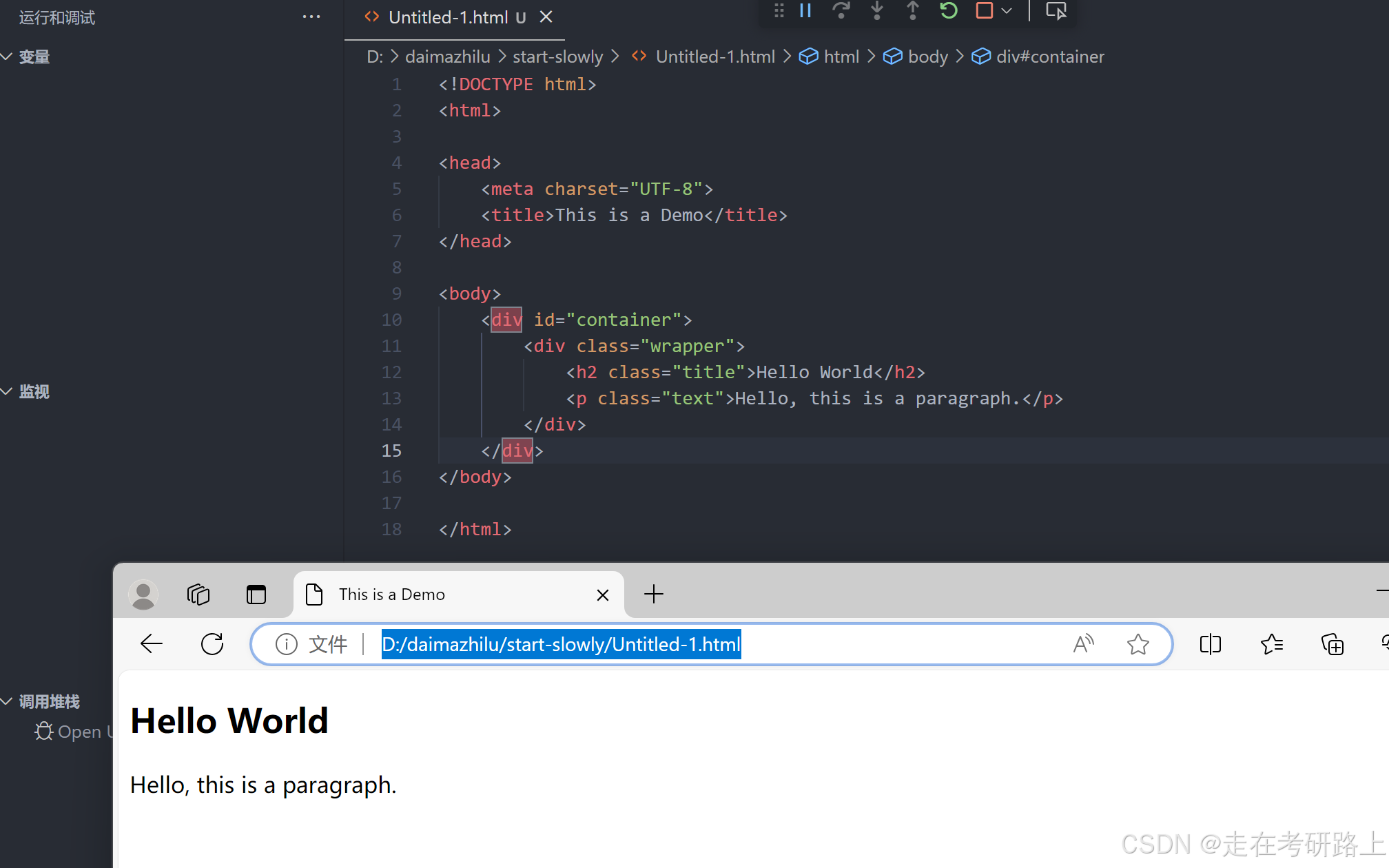The height and width of the screenshot is (868, 1389).
Task: Select the This is a Demo browser tab
Action: (x=391, y=594)
